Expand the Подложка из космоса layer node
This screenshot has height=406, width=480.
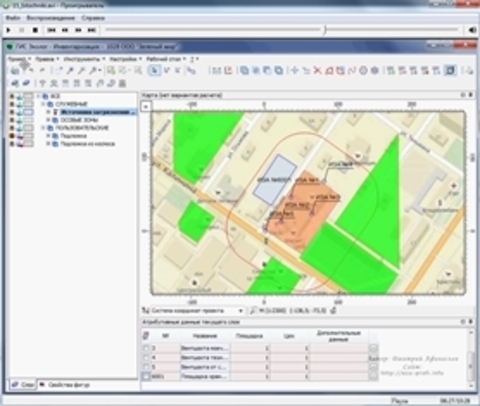[x=48, y=144]
